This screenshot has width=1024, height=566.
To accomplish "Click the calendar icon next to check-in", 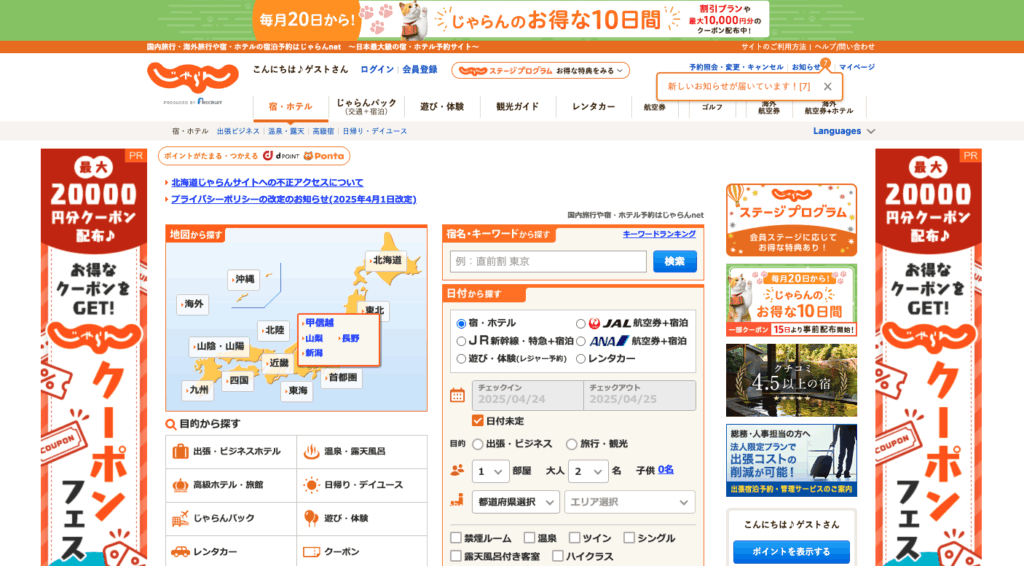I will click(x=457, y=395).
